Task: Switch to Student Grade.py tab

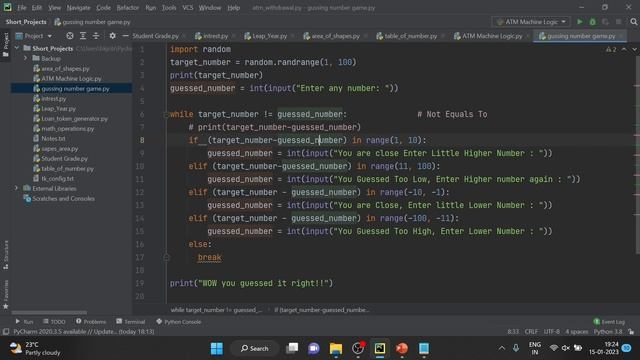Action: [156, 36]
